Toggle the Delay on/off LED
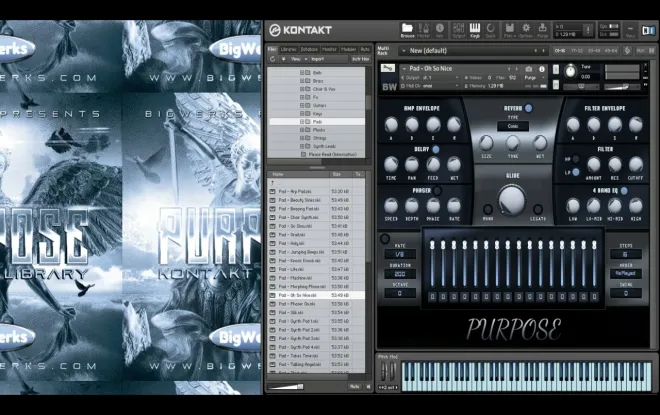 click(x=436, y=149)
